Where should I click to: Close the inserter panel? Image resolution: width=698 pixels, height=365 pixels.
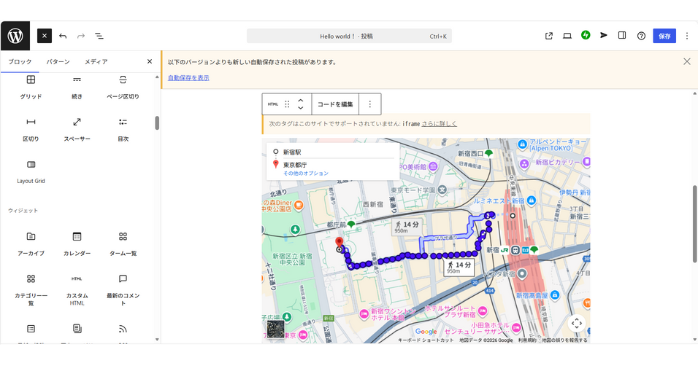(x=150, y=61)
